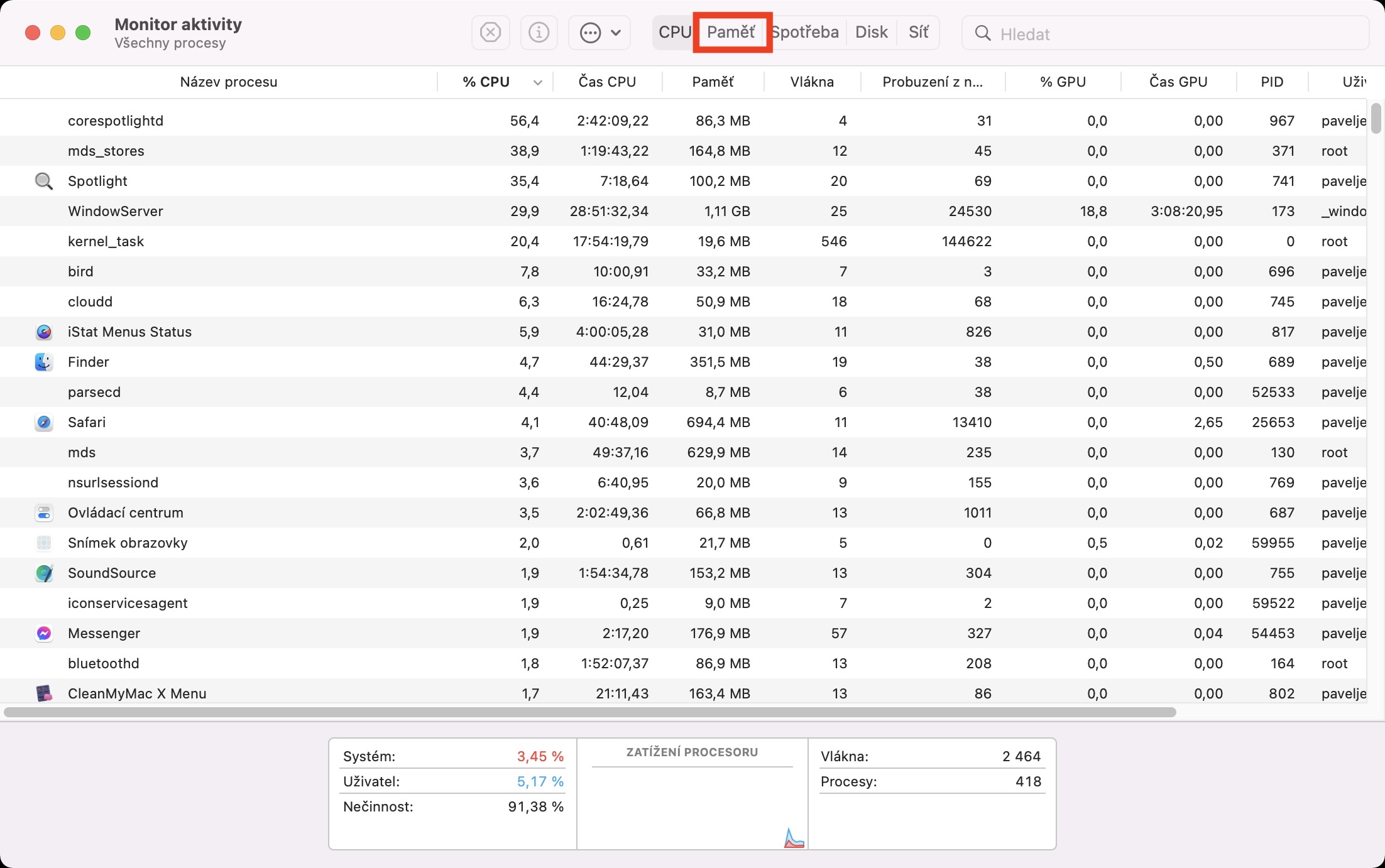This screenshot has height=868, width=1385.
Task: Sort by Vlákna column header
Action: coord(812,82)
